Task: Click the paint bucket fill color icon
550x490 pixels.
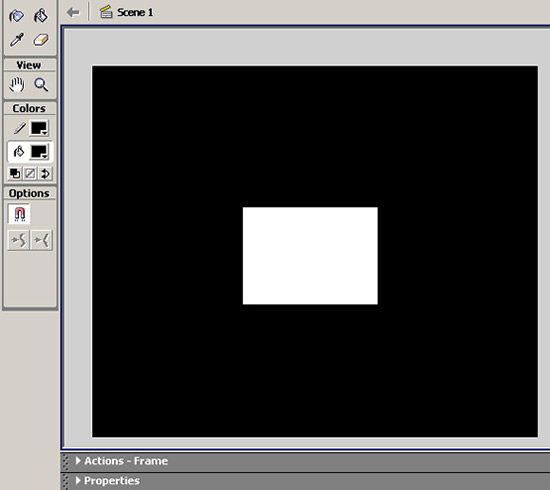Action: (x=19, y=152)
